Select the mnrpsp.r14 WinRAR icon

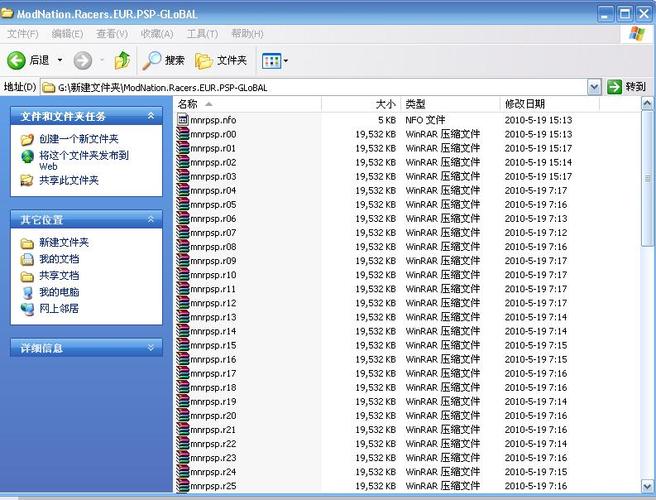182,331
